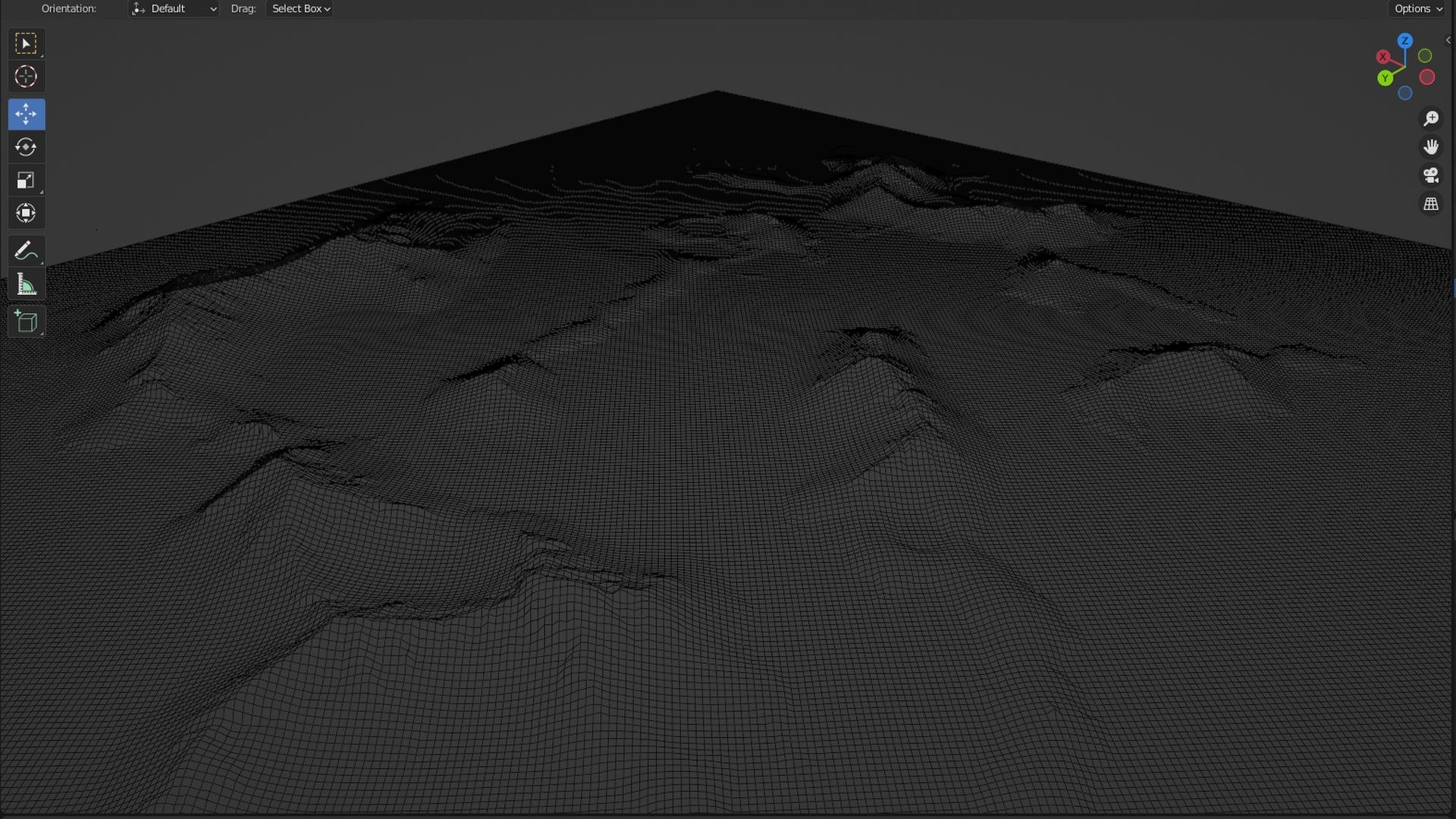Expand the Options dropdown
The image size is (1456, 819).
click(1418, 9)
